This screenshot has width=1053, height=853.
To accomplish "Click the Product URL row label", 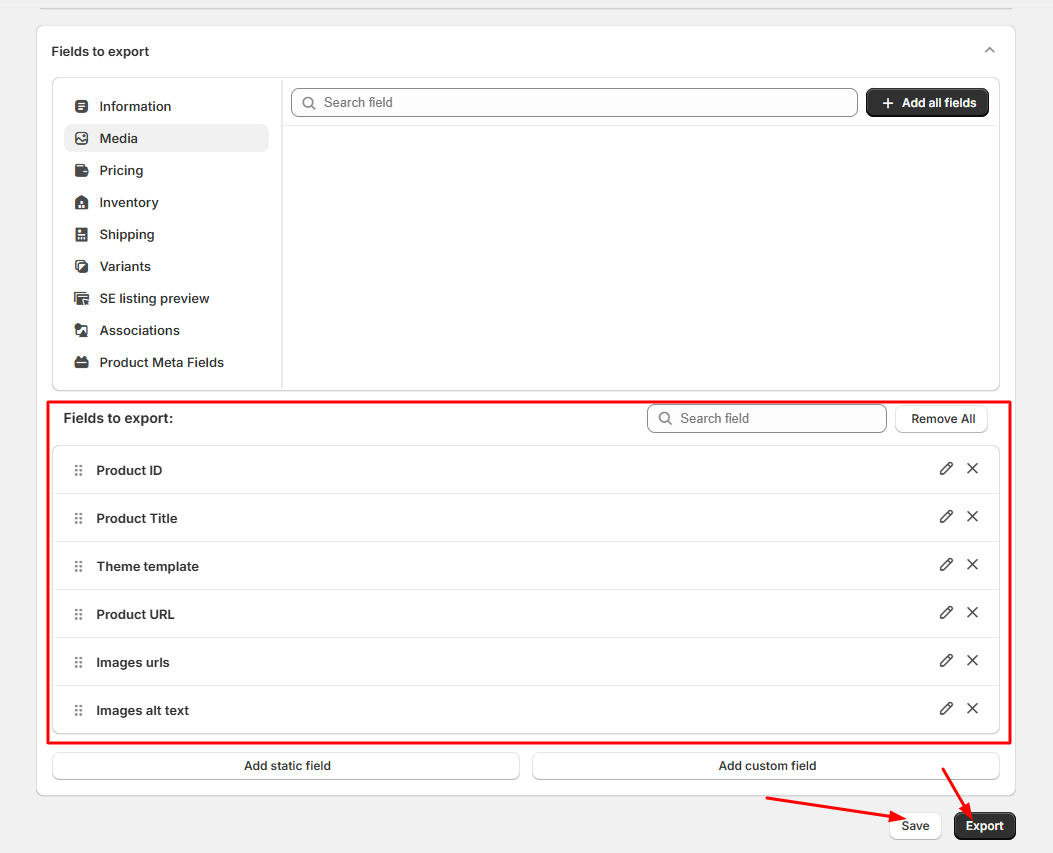I will [x=135, y=615].
